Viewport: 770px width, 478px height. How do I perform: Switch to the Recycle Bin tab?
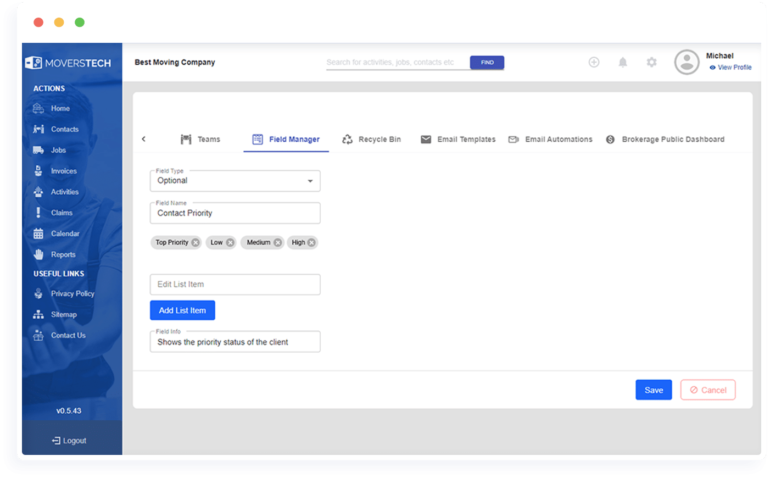tap(372, 140)
